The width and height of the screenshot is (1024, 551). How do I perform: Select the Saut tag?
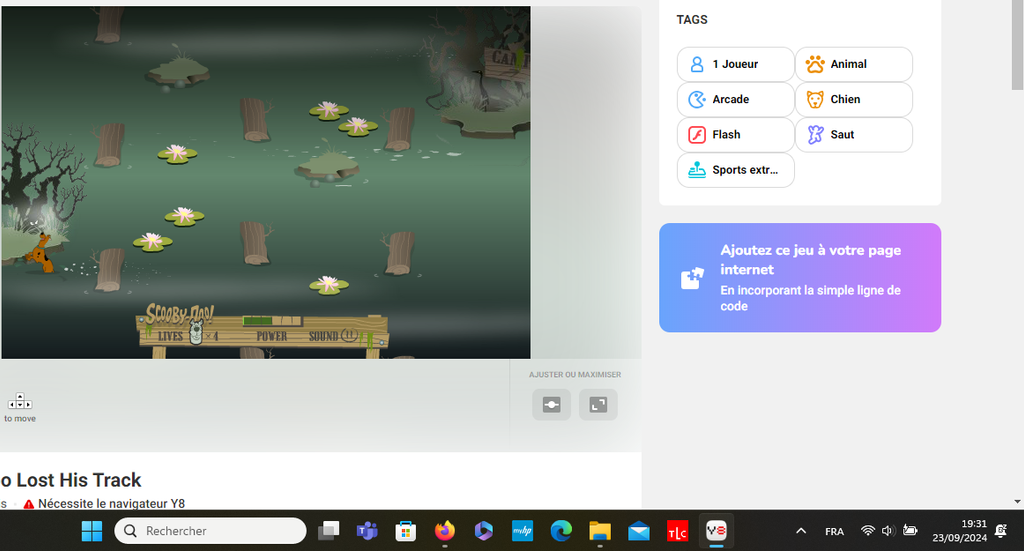[853, 135]
